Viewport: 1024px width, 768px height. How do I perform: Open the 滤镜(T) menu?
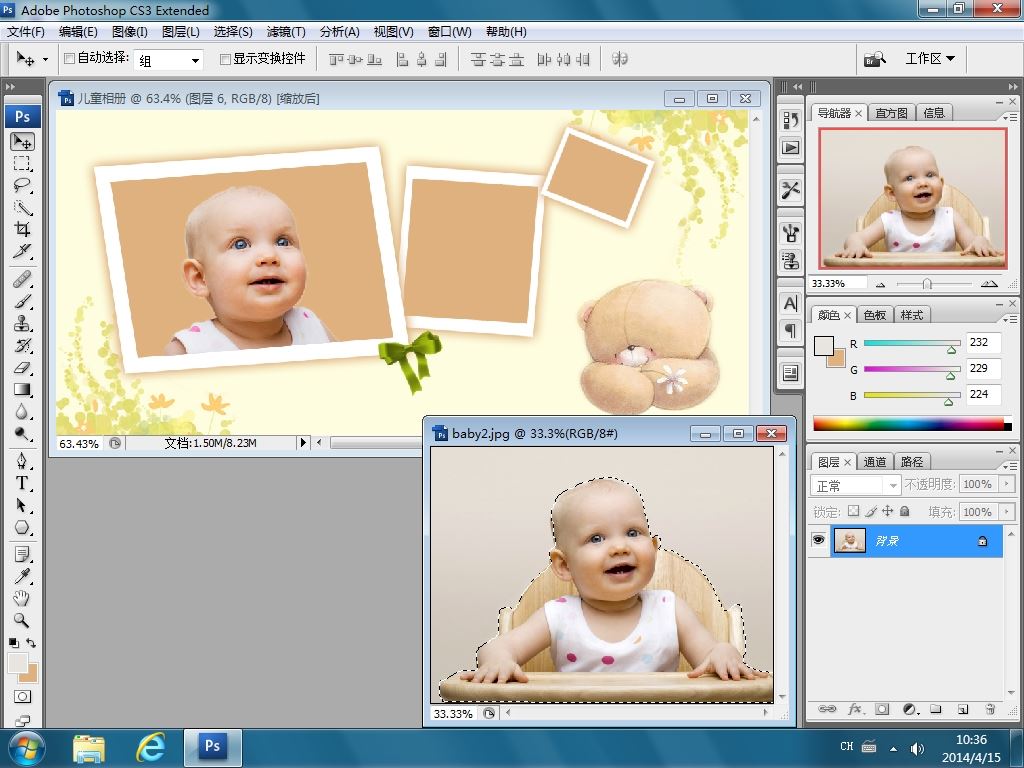click(x=286, y=32)
